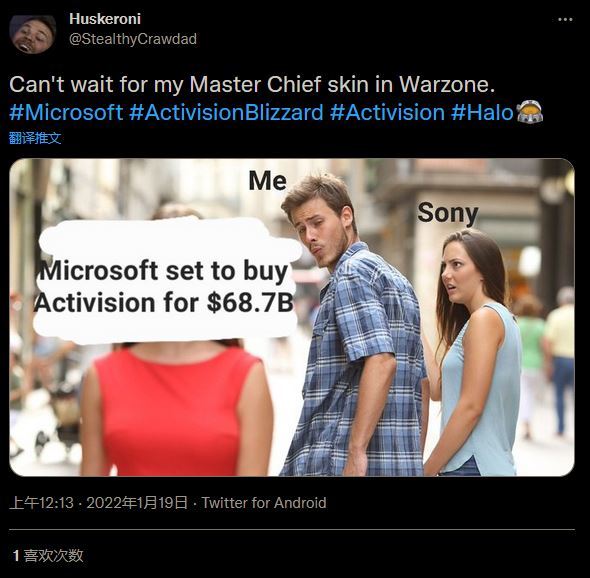The image size is (590, 578).
Task: Click the 'Sony' label in the meme
Action: [448, 213]
